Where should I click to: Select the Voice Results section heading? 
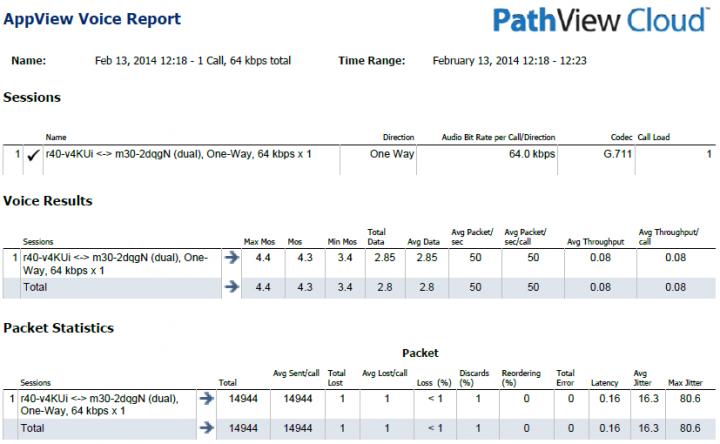(x=48, y=201)
